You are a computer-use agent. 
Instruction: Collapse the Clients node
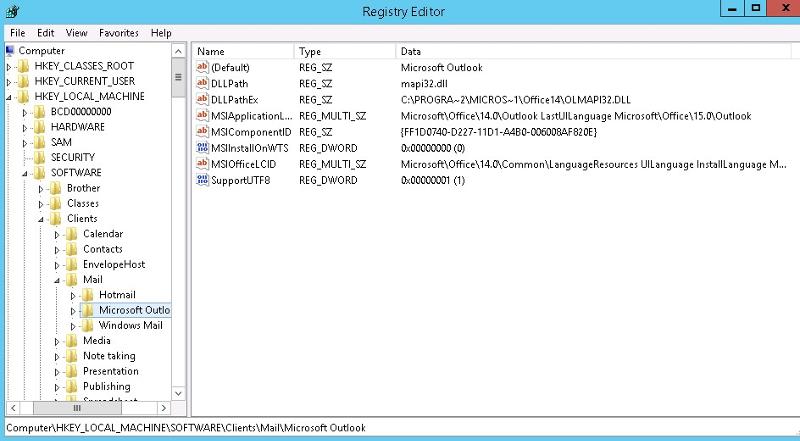point(41,219)
